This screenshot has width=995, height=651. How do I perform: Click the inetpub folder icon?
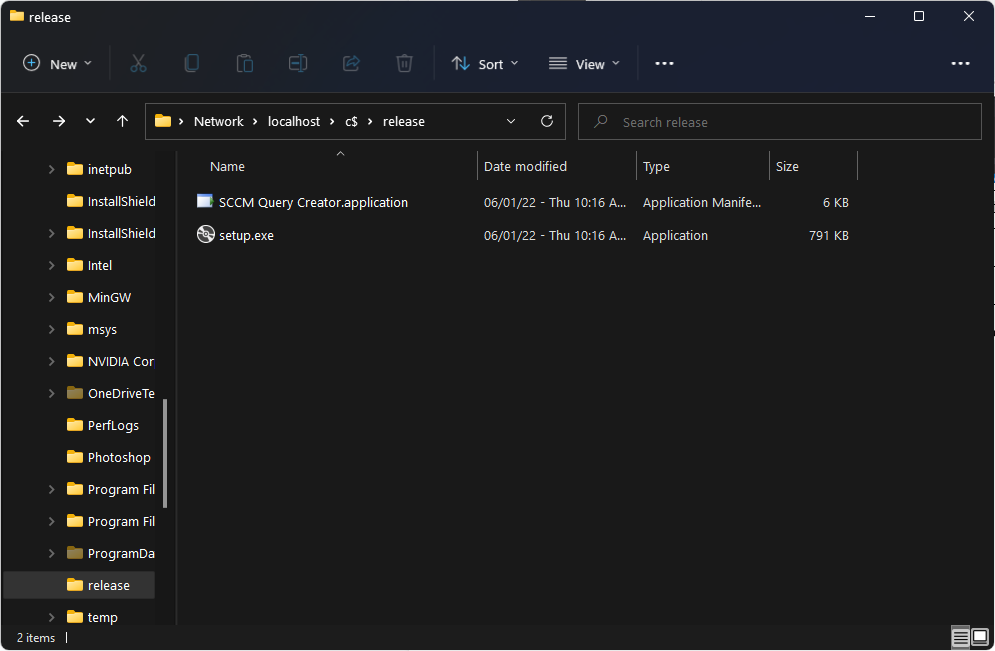[75, 169]
